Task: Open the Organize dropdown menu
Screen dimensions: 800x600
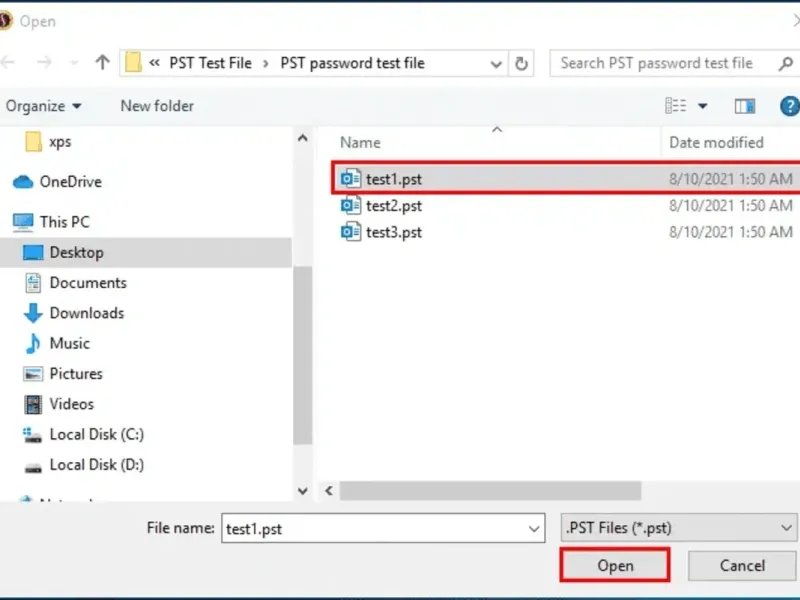Action: (x=44, y=106)
